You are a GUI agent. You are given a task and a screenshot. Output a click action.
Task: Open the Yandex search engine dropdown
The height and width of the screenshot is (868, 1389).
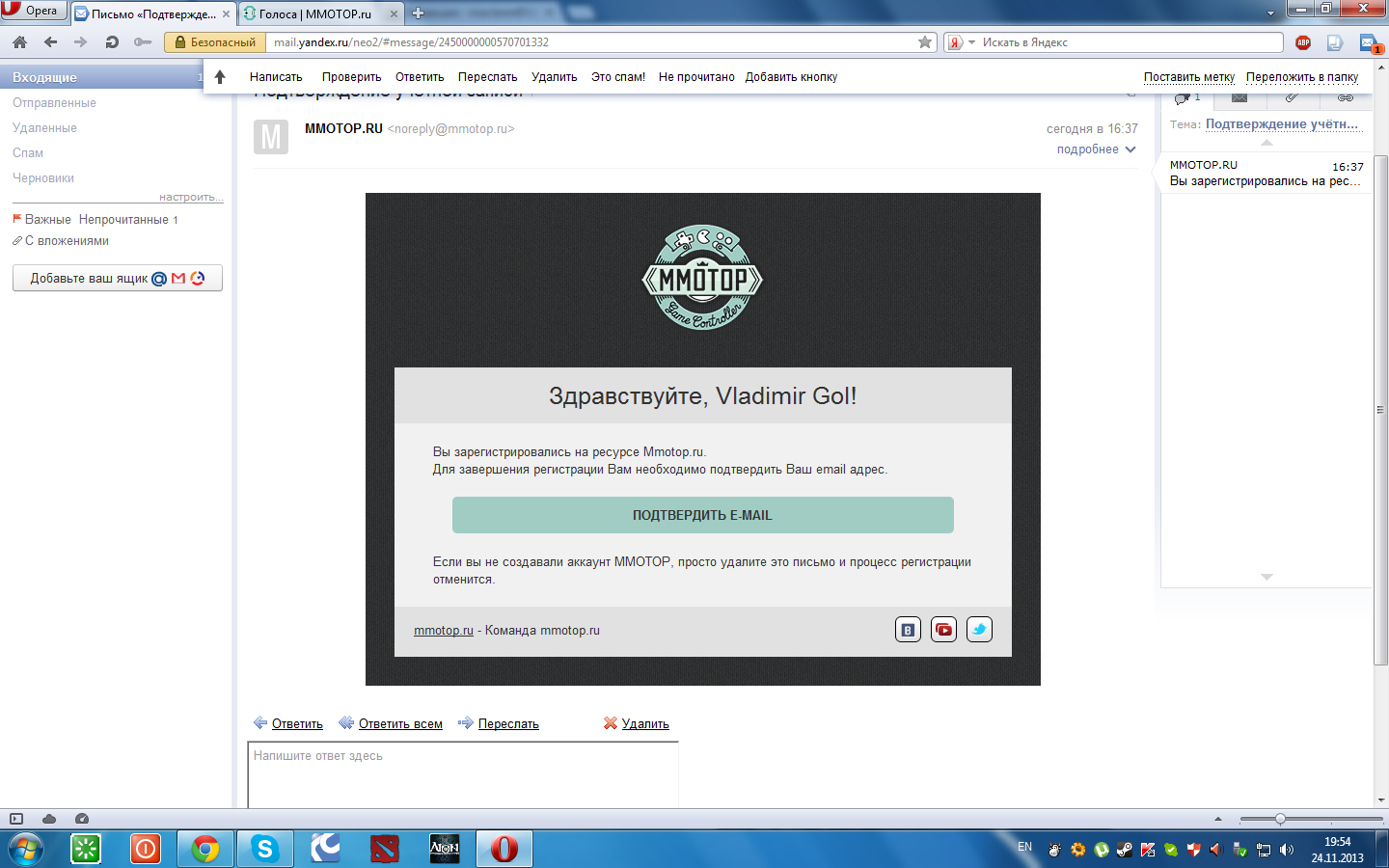point(961,42)
